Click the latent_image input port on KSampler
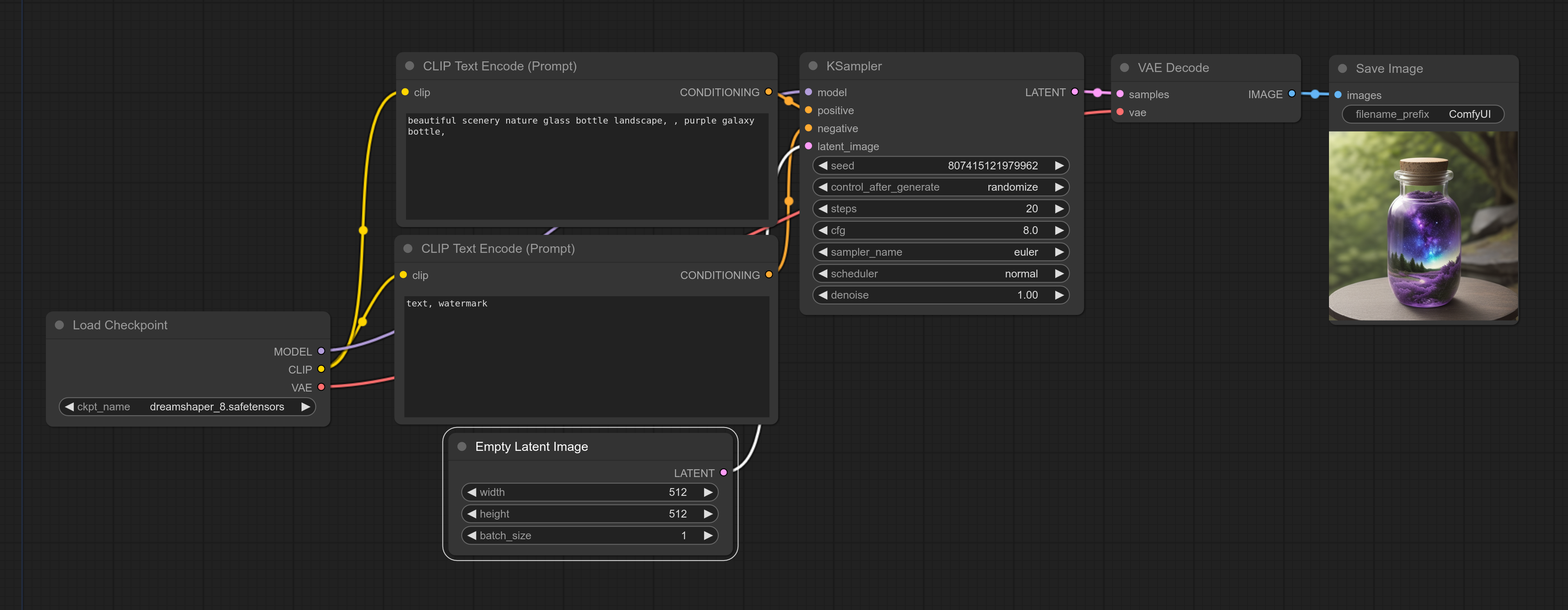 808,146
